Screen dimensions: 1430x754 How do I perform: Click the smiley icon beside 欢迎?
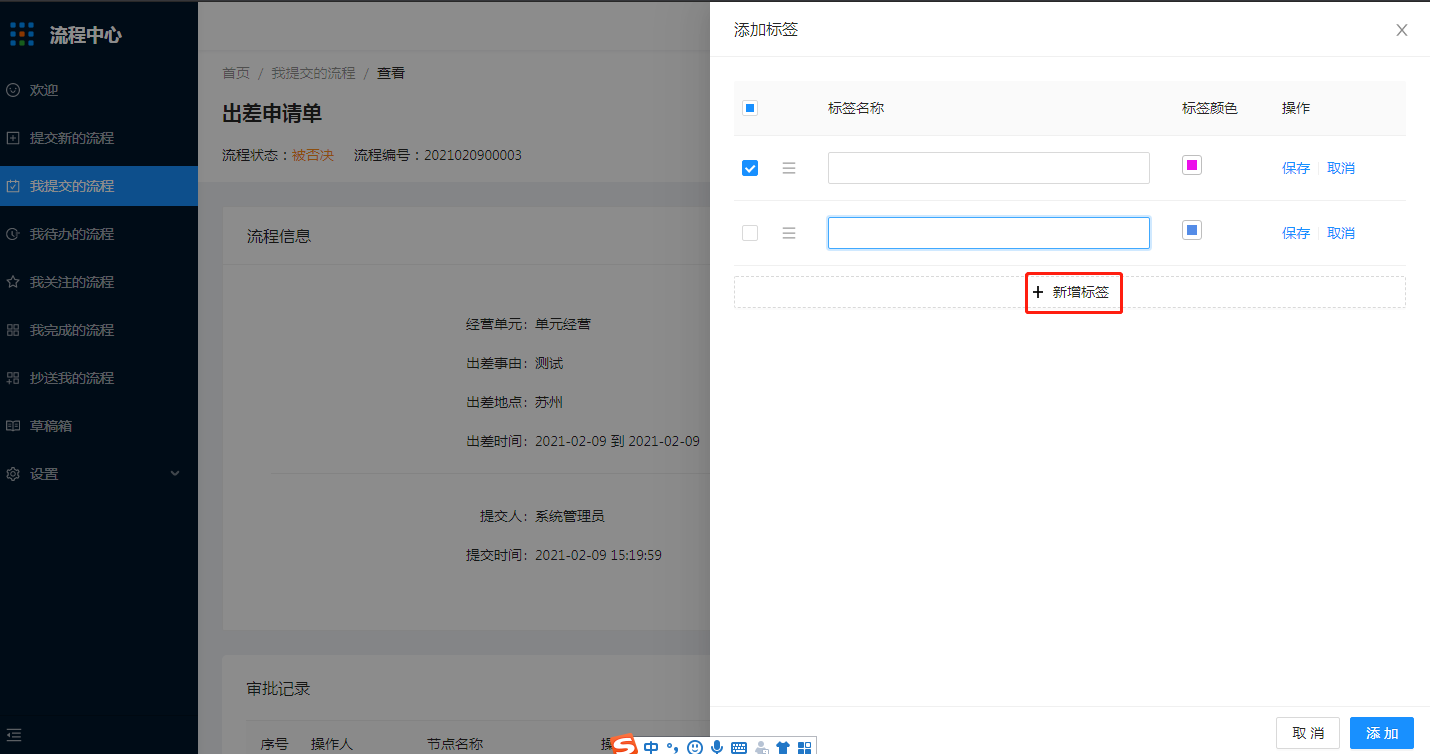13,90
